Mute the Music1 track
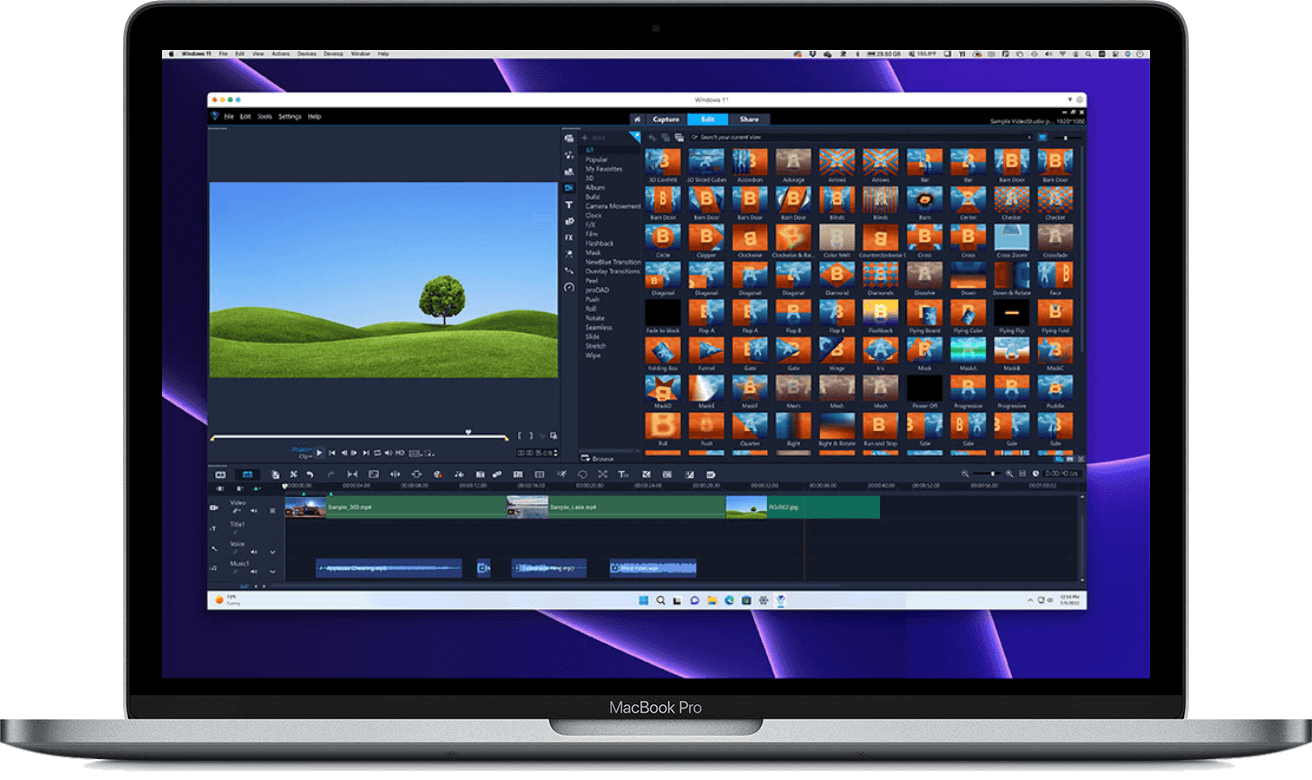 pos(254,572)
